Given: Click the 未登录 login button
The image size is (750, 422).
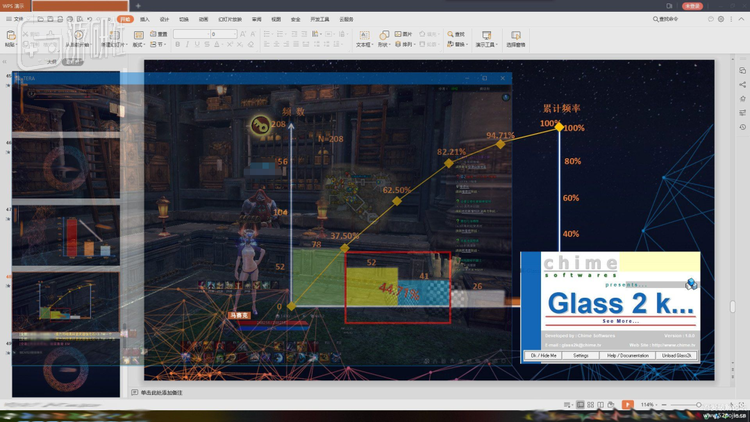Looking at the screenshot, I should (x=693, y=5).
